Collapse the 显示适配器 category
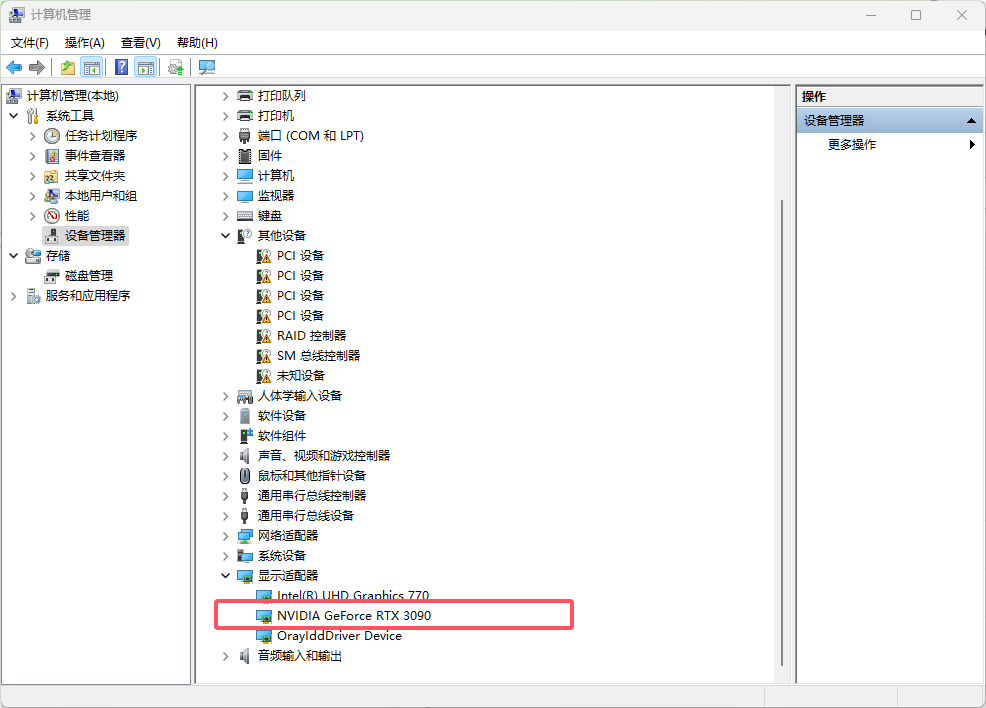Viewport: 986px width, 708px height. (x=225, y=575)
